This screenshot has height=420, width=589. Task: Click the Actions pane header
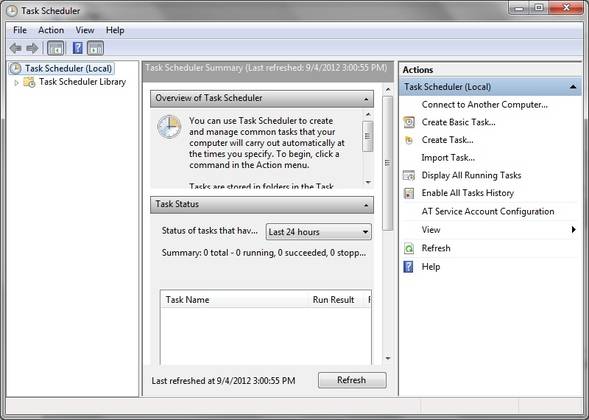[491, 70]
